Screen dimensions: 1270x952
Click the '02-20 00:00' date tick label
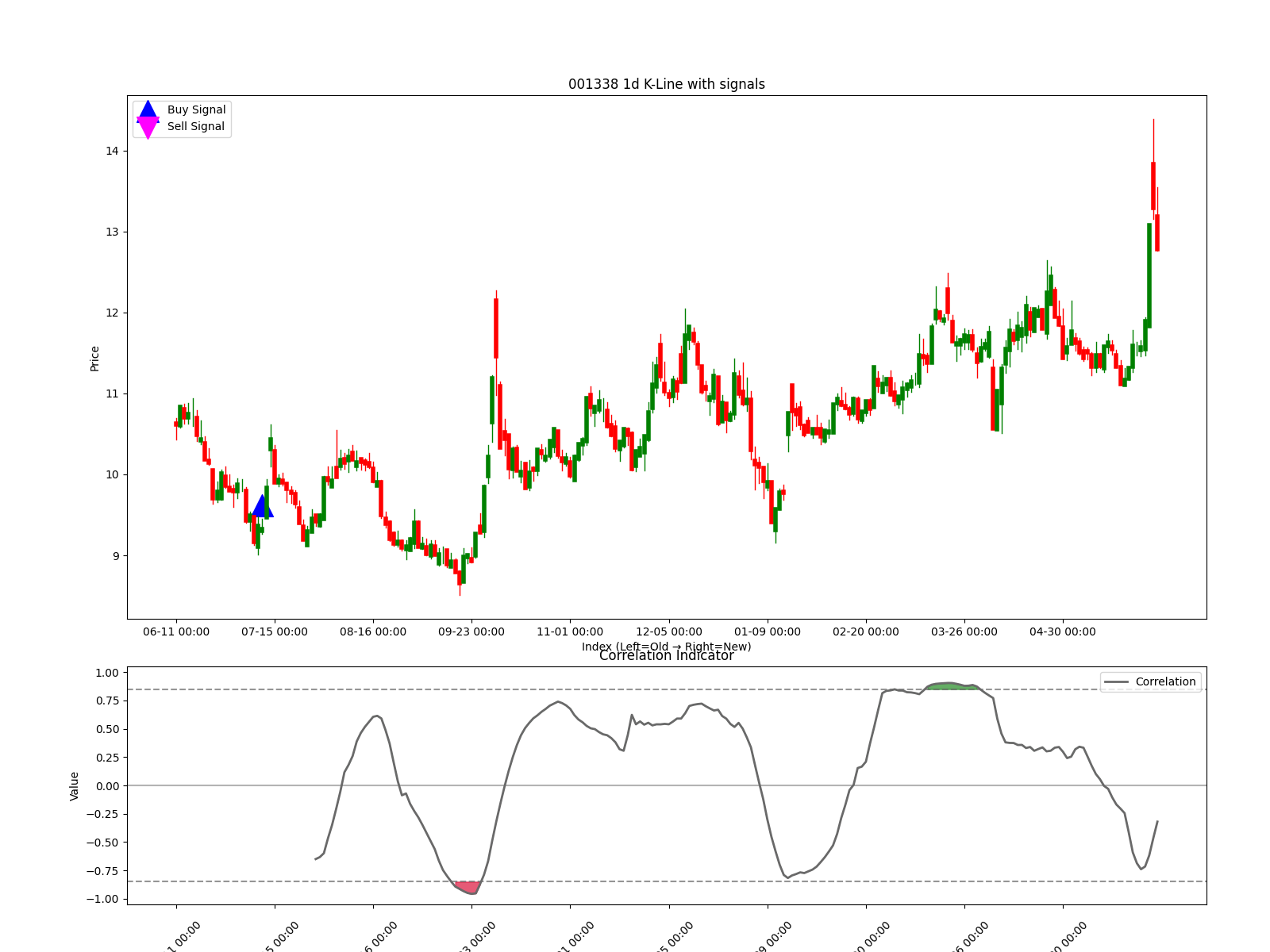pyautogui.click(x=866, y=631)
